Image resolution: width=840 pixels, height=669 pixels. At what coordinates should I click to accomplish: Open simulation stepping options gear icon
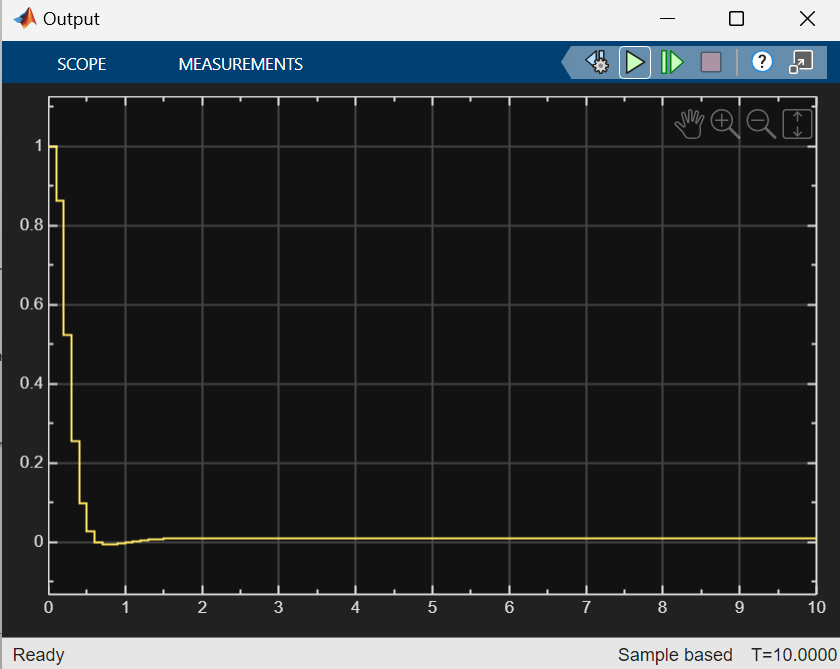coord(597,61)
